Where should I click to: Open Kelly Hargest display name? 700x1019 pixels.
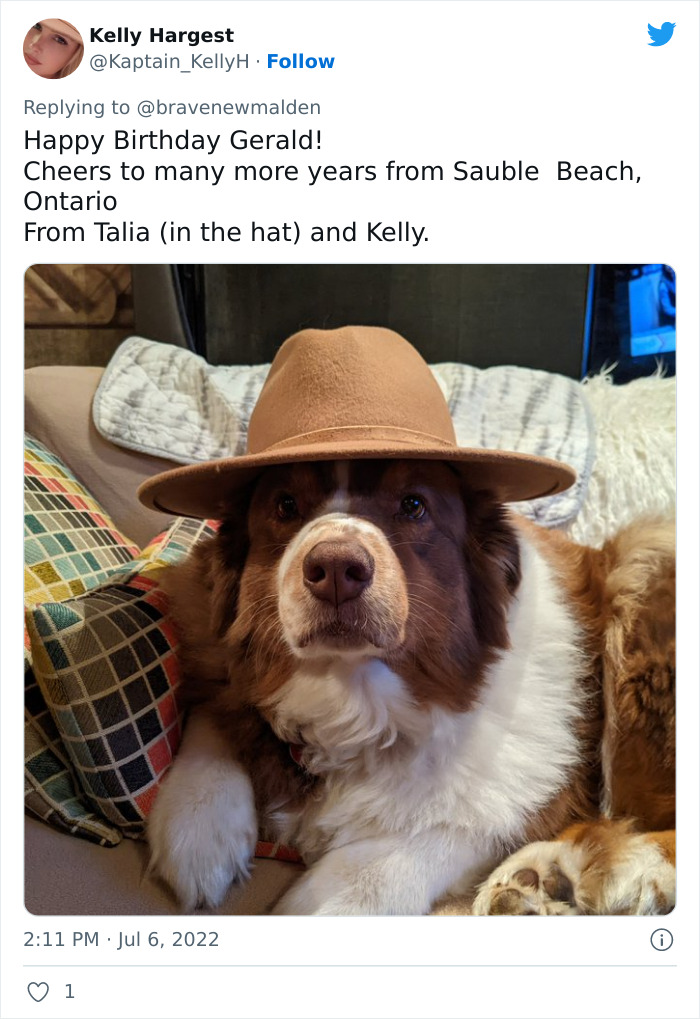click(x=161, y=35)
